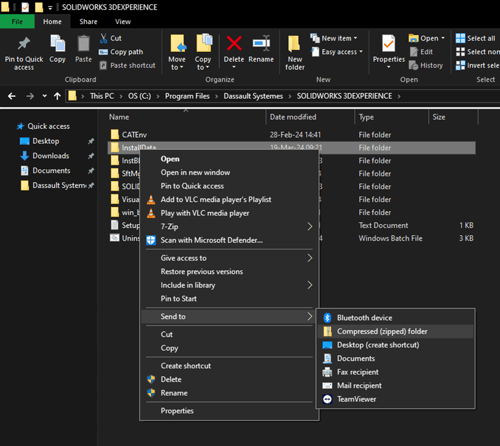The image size is (500, 446).
Task: Expand the Give access to submenu
Action: 310,258
